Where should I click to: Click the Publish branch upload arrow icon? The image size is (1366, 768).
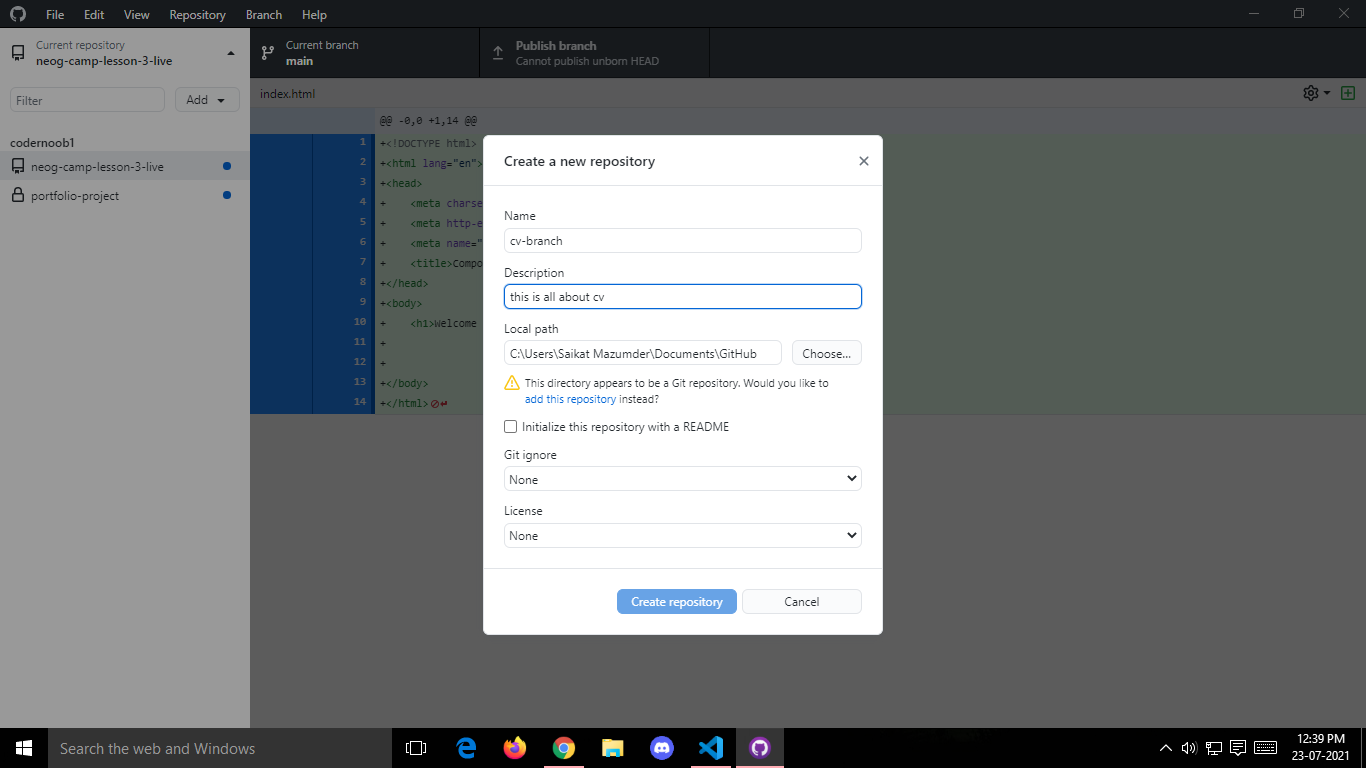click(x=498, y=53)
